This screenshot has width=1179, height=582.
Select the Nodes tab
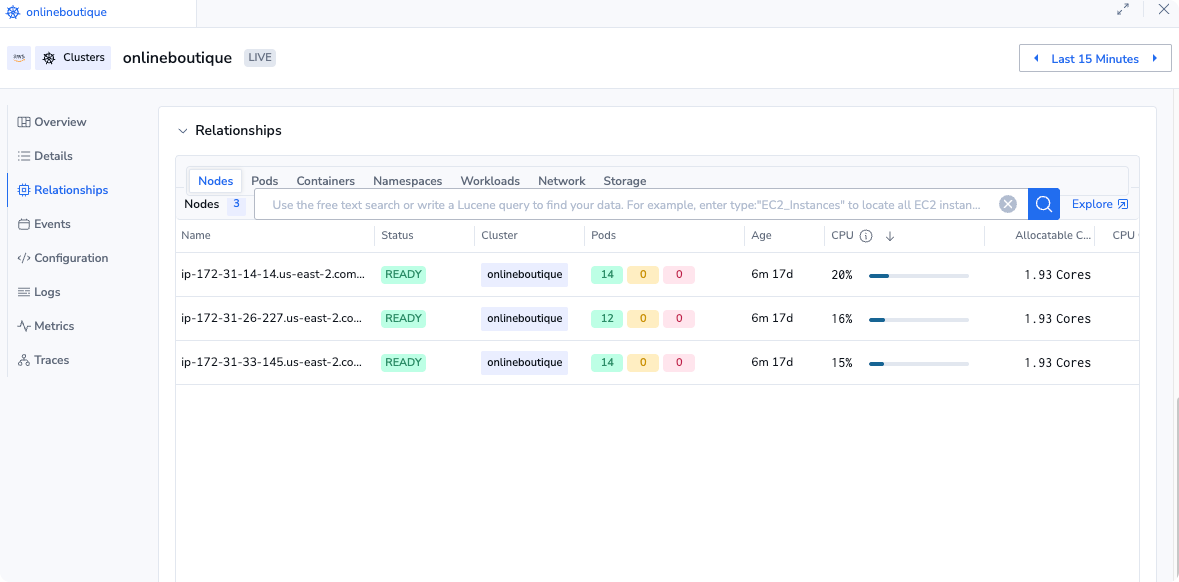point(216,180)
